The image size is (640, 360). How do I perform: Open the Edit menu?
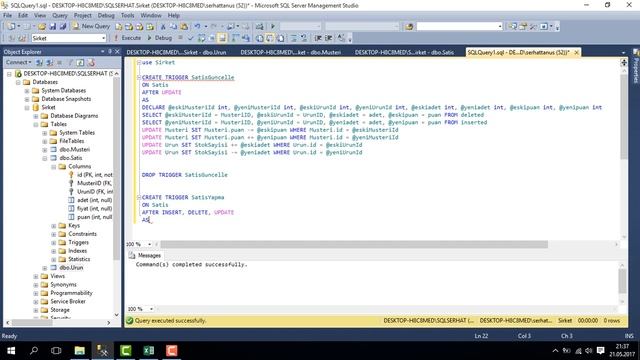pos(23,16)
